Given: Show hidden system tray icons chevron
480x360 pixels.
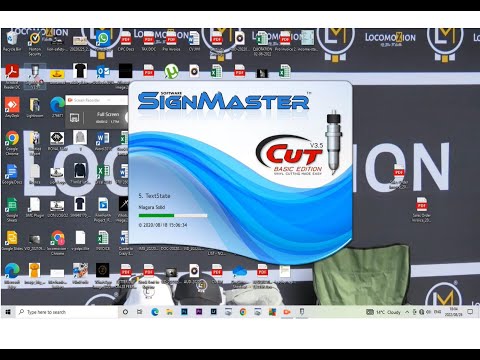Looking at the screenshot, I should tap(407, 312).
